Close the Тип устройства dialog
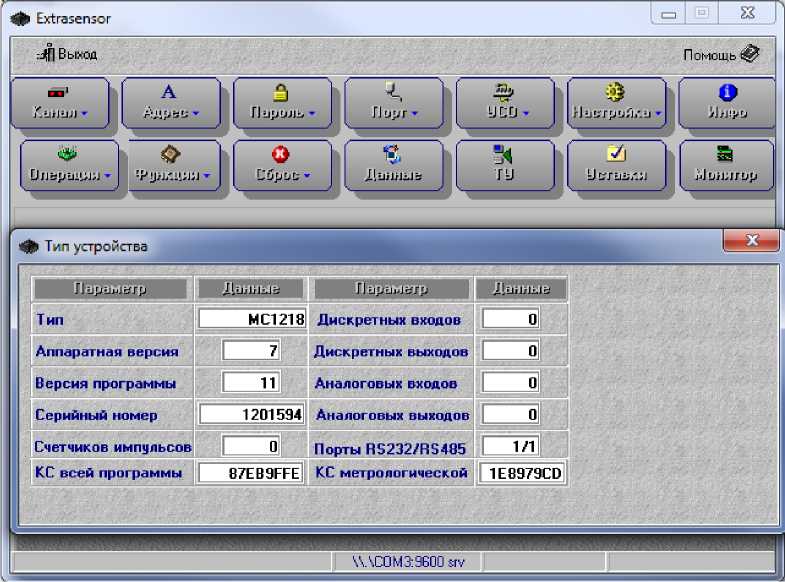 pos(751,240)
